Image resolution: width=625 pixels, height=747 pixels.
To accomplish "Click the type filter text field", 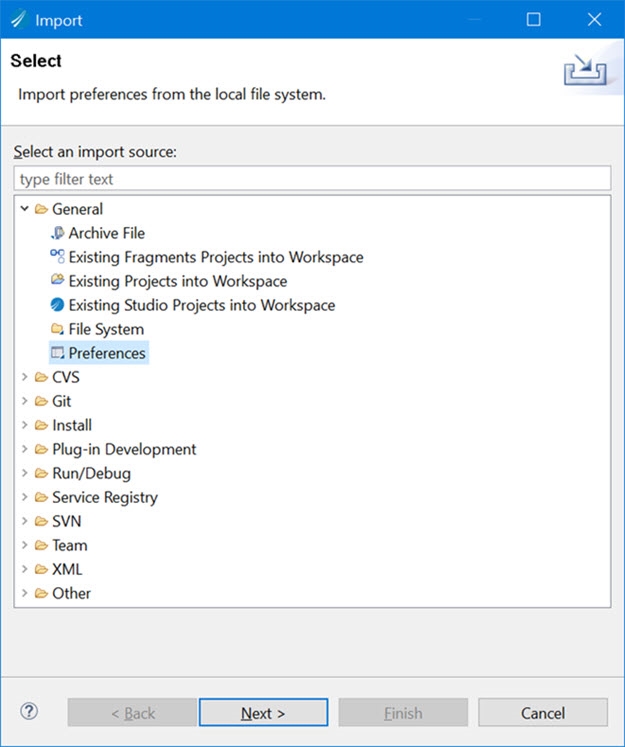I will coord(312,179).
